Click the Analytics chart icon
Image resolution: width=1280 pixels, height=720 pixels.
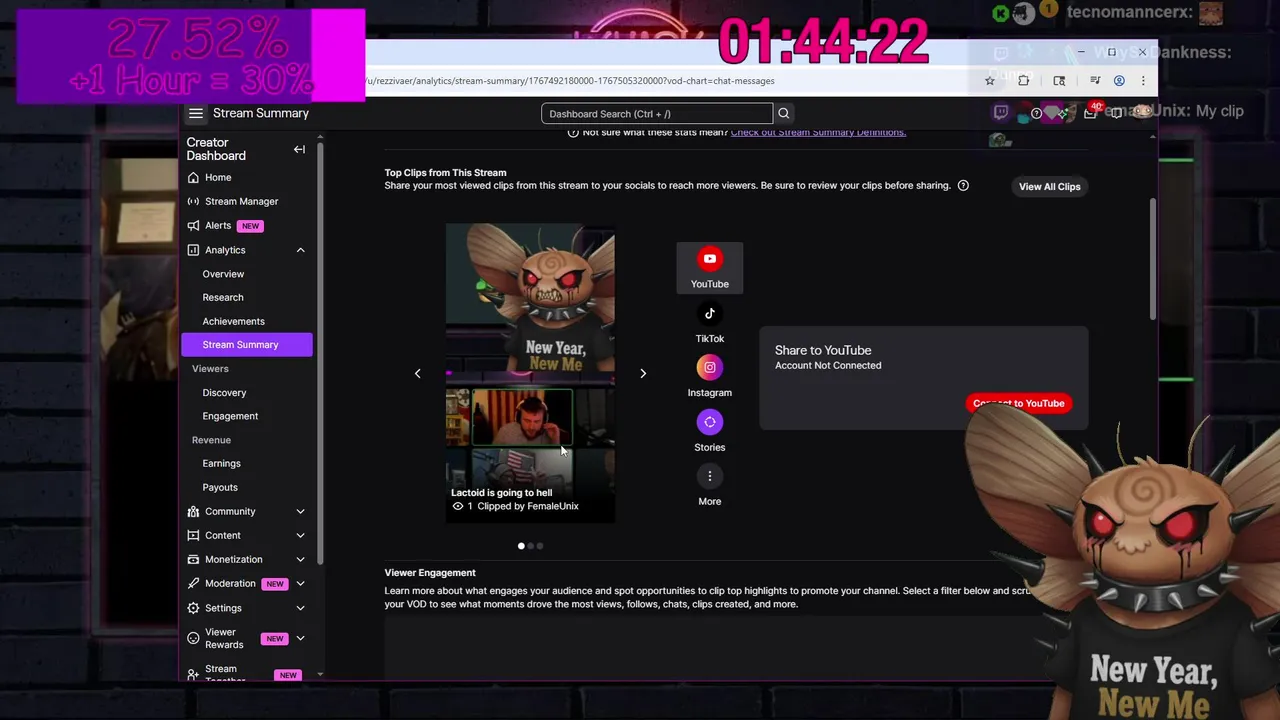click(x=194, y=250)
